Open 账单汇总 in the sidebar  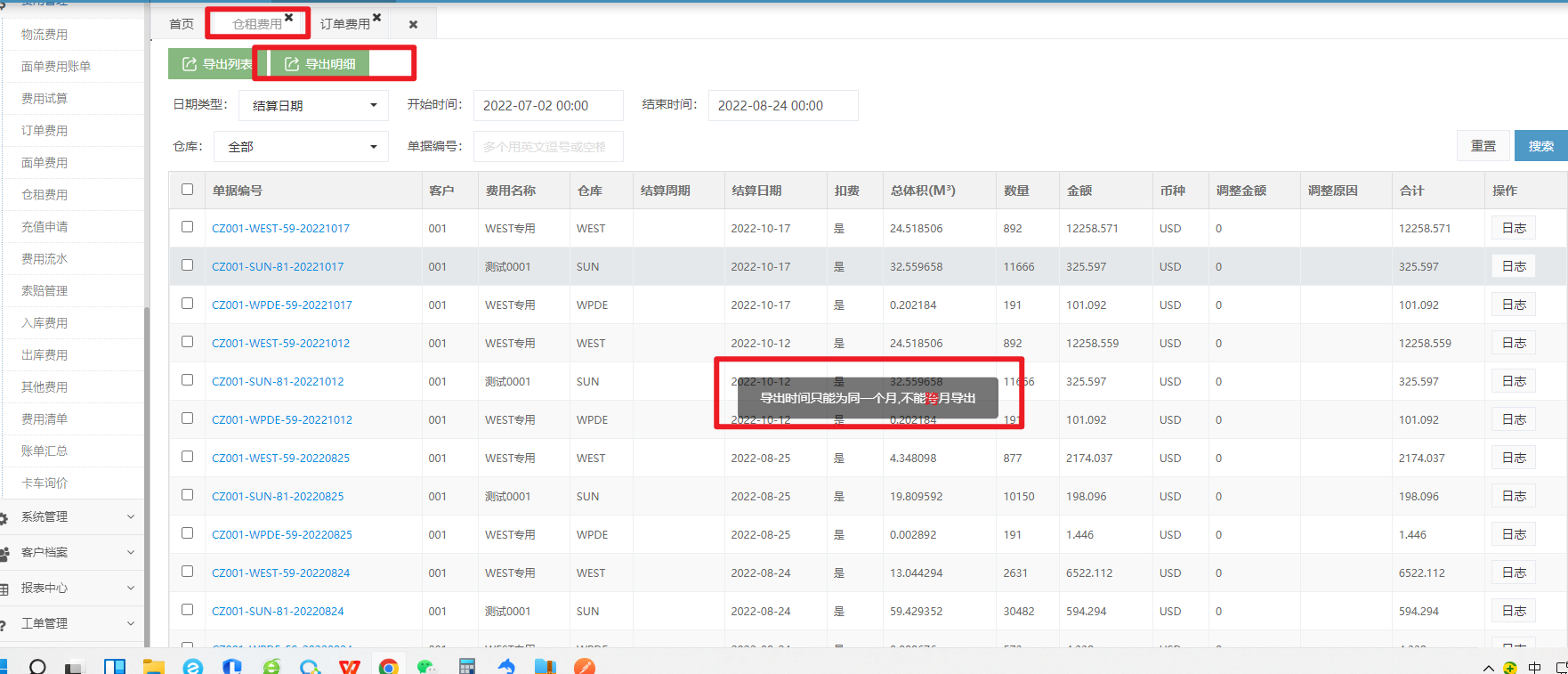(44, 451)
